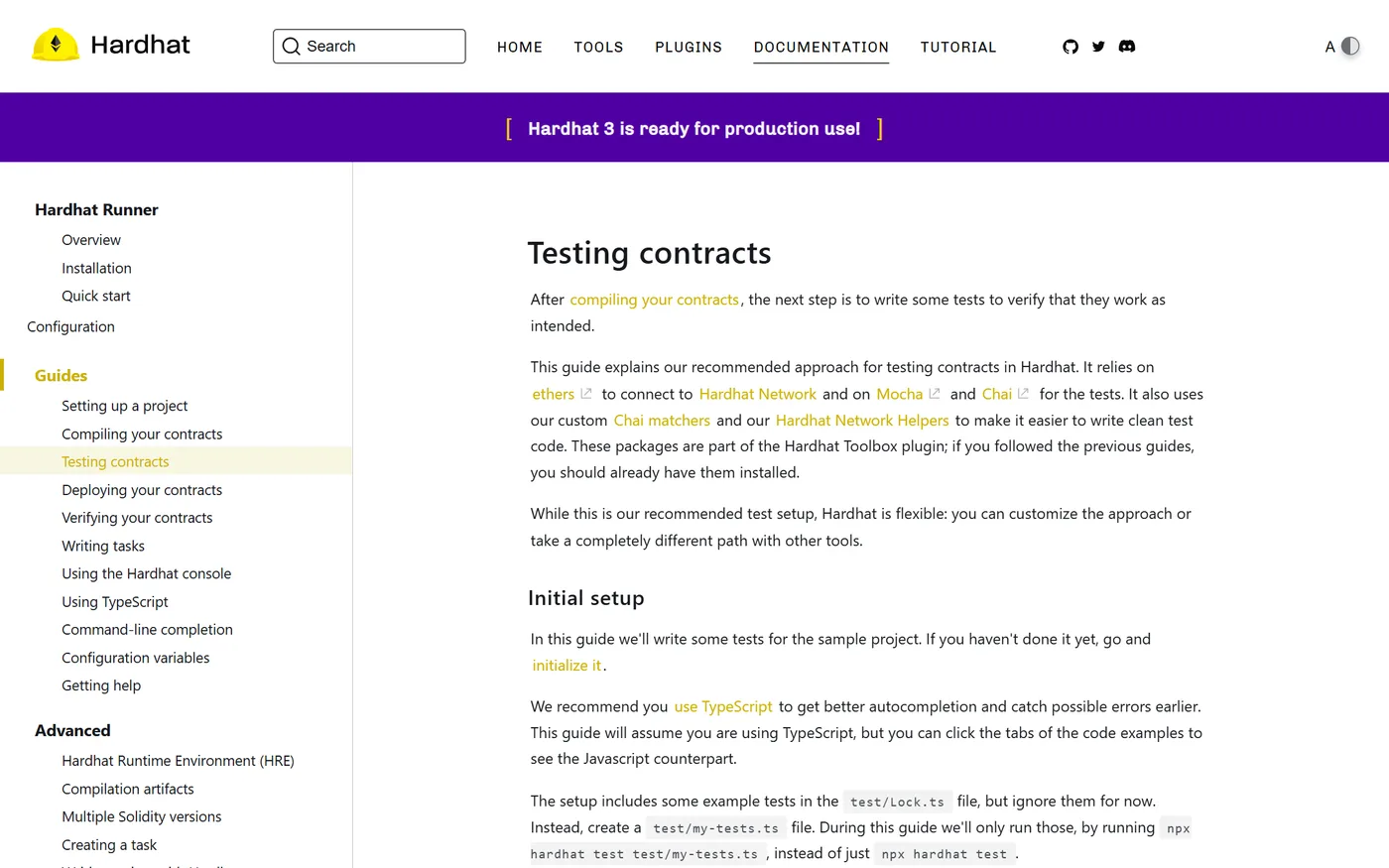
Task: Click the Hardhat yellow helmet logo
Action: point(56,45)
